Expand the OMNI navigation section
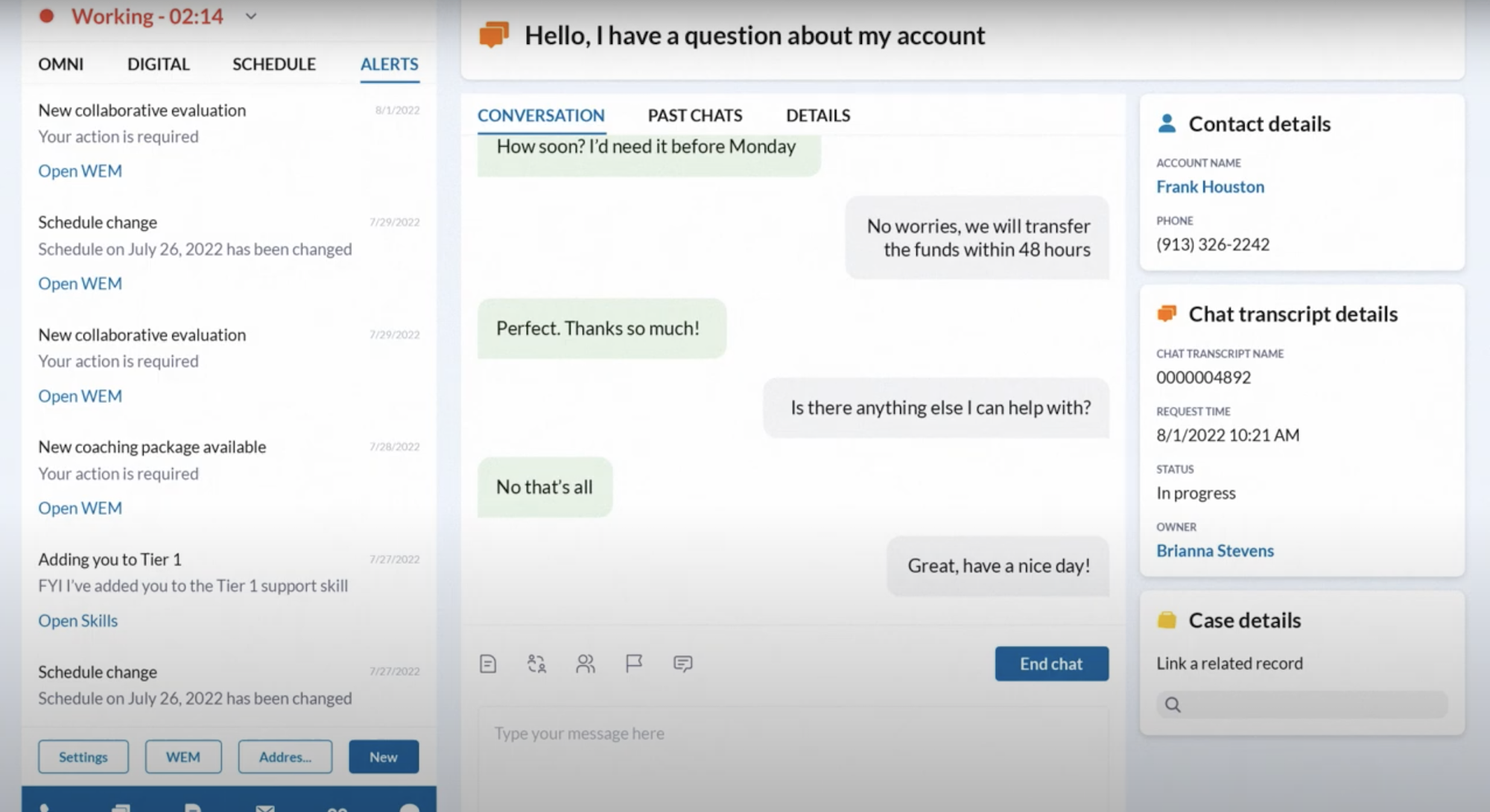1490x812 pixels. 61,64
